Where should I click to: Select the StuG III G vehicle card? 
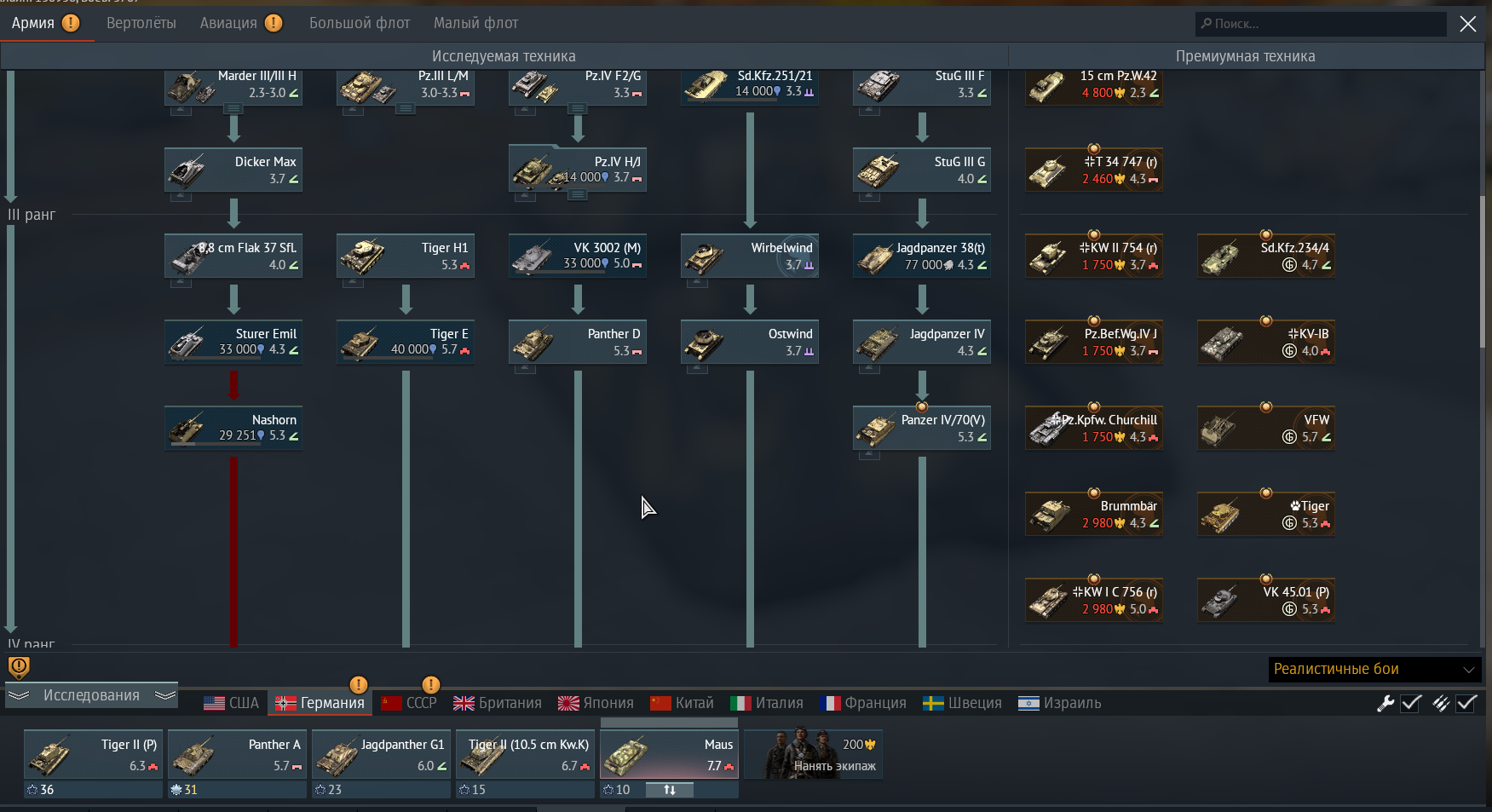click(922, 170)
